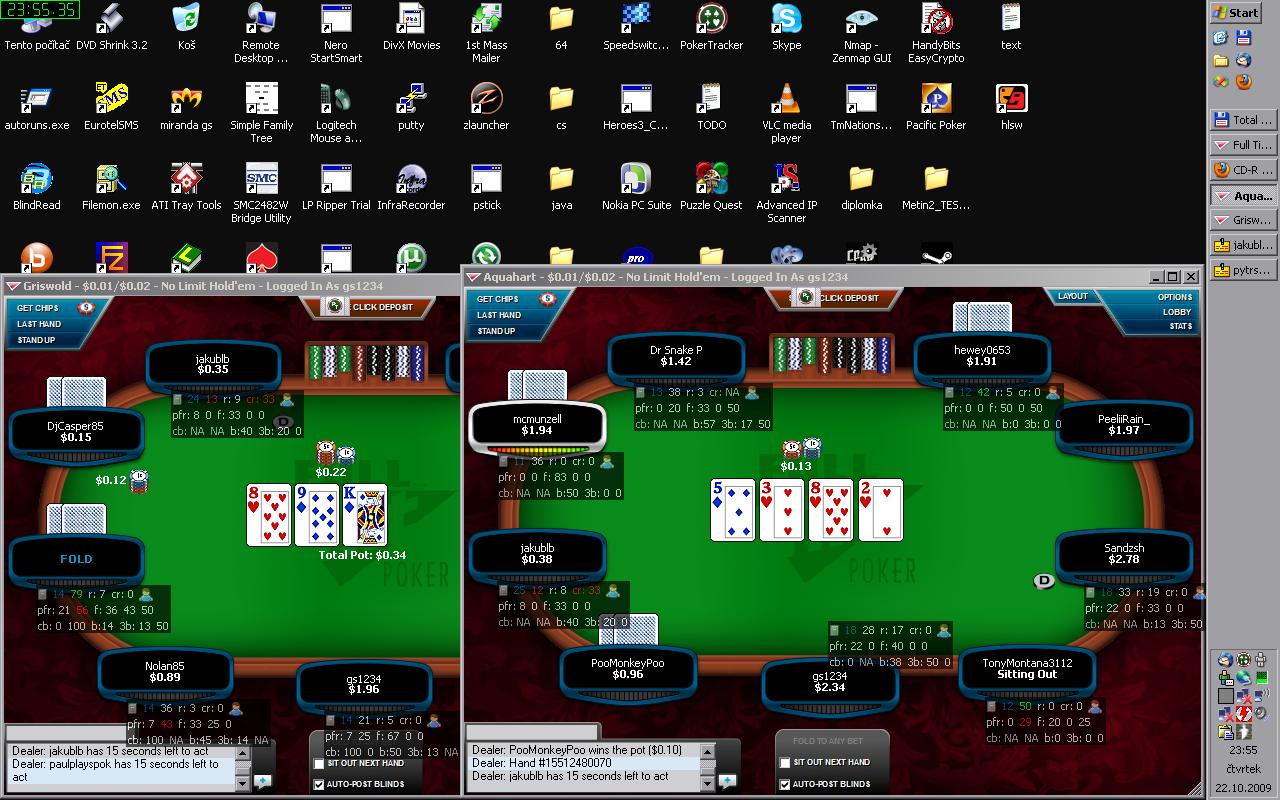This screenshot has width=1280, height=800.
Task: Launch Nmap - Zenmap GUI
Action: pyautogui.click(x=861, y=33)
